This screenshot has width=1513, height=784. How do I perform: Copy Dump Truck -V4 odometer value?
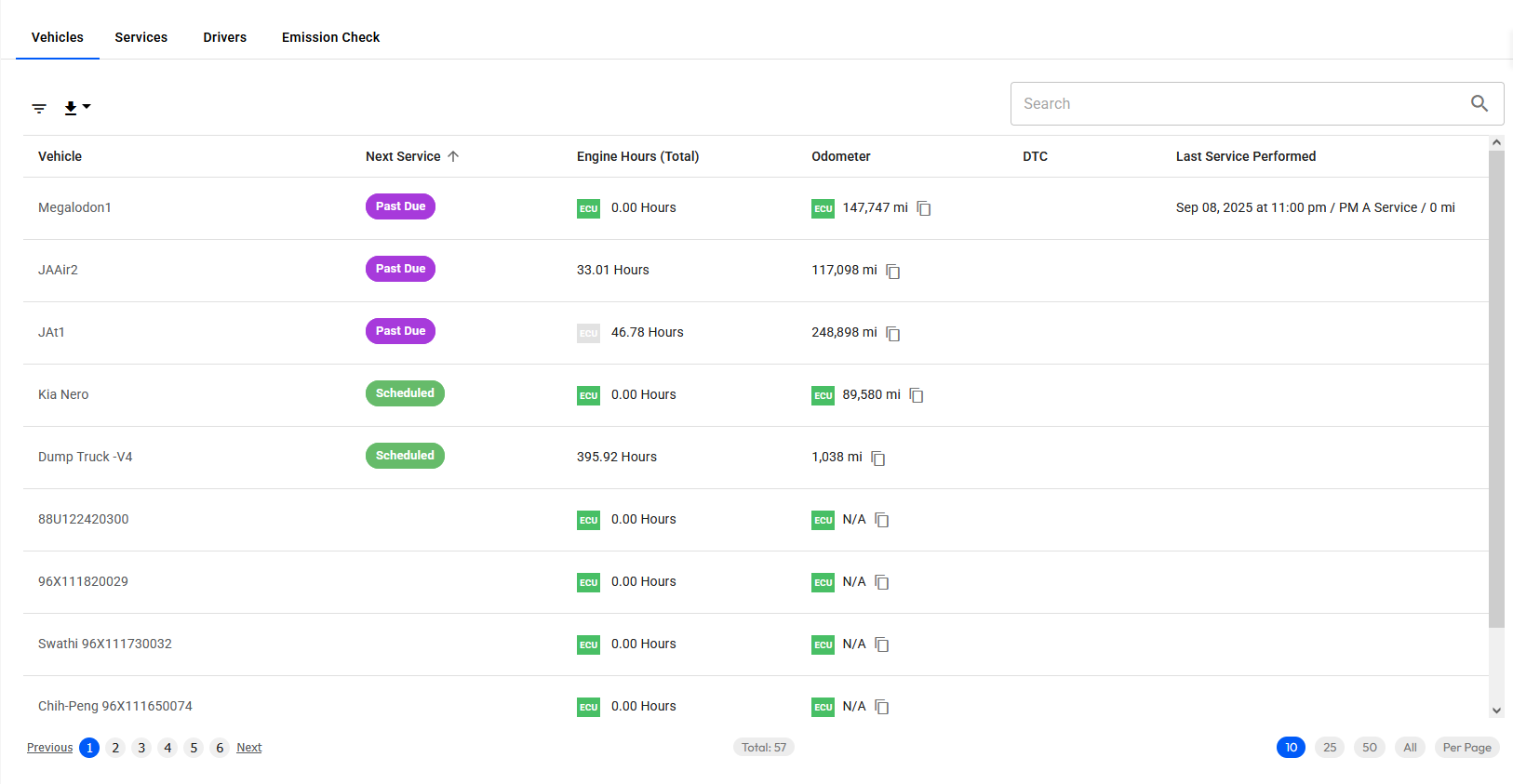point(878,458)
